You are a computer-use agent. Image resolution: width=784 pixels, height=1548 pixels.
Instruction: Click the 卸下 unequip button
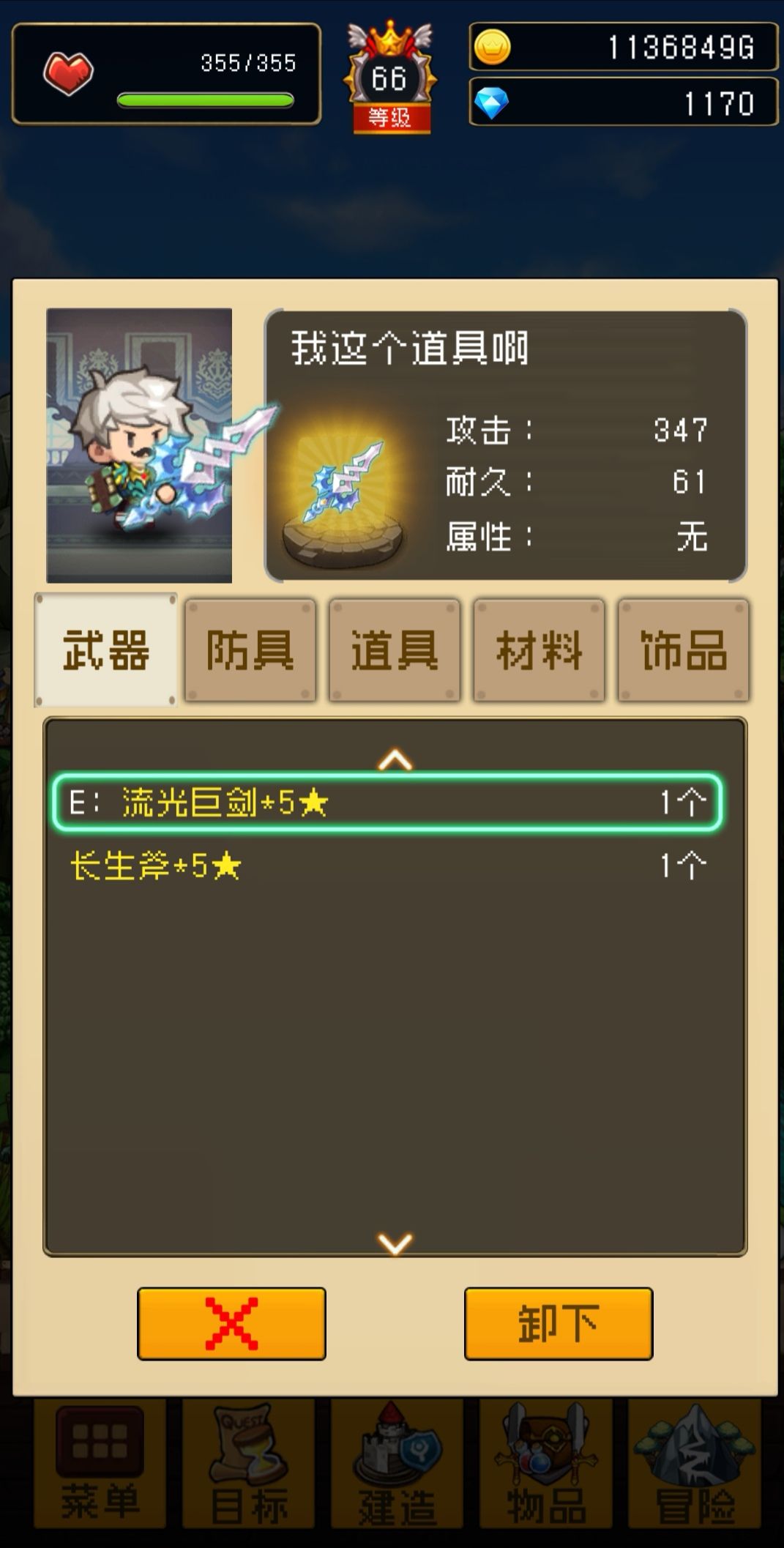pyautogui.click(x=559, y=1323)
